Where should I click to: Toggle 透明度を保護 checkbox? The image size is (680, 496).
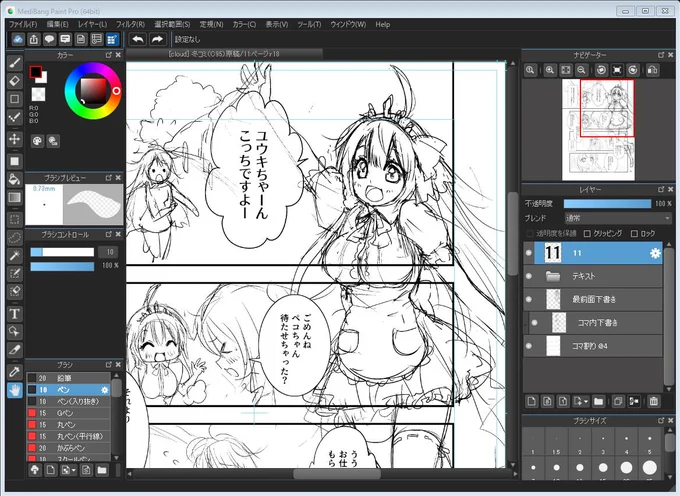point(529,234)
